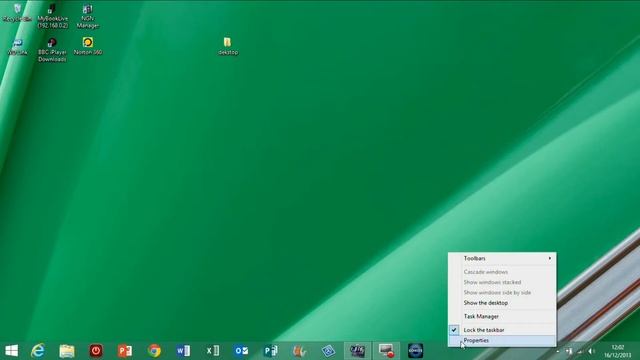Click the dark round logo taskbar icon
The height and width of the screenshot is (360, 640).
tap(416, 351)
